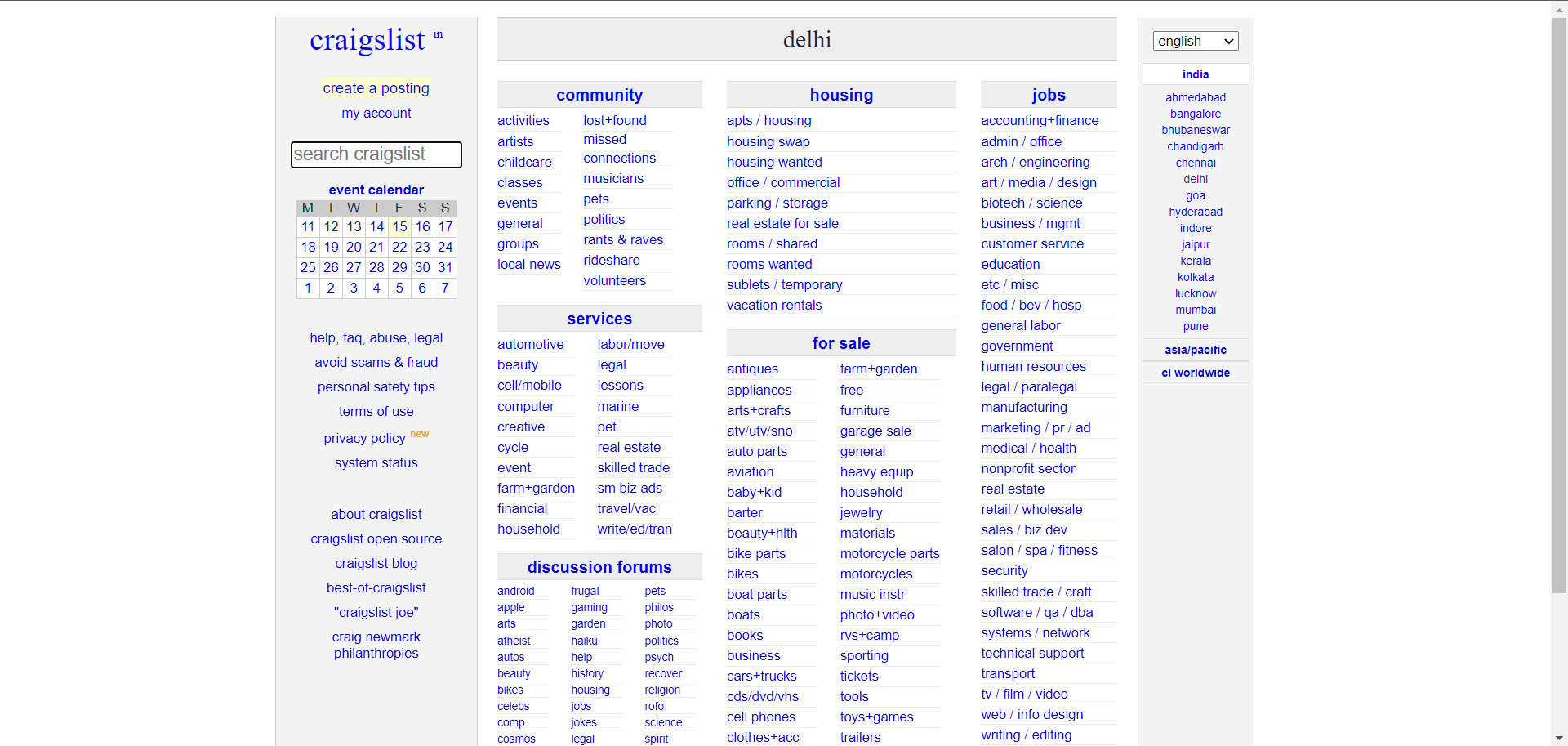Image resolution: width=1568 pixels, height=746 pixels.
Task: Open best-of-craigslist page
Action: [376, 587]
